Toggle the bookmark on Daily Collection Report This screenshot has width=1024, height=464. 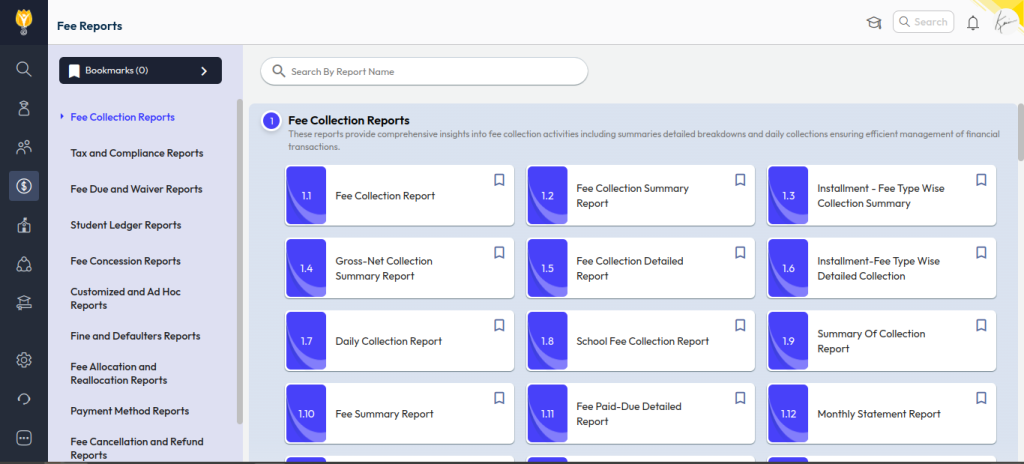click(x=499, y=325)
